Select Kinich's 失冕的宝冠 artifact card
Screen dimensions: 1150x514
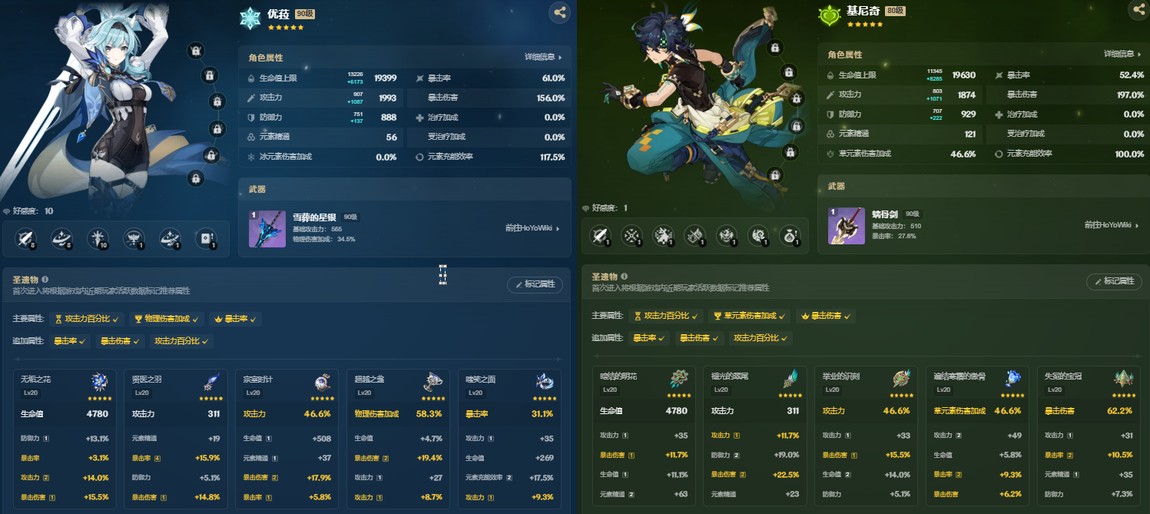pos(1089,436)
